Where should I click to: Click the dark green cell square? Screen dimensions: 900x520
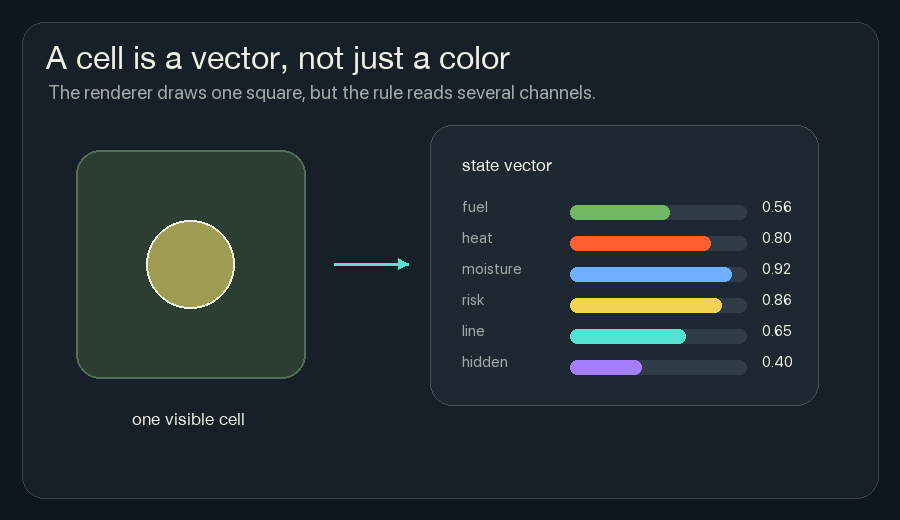point(191,265)
